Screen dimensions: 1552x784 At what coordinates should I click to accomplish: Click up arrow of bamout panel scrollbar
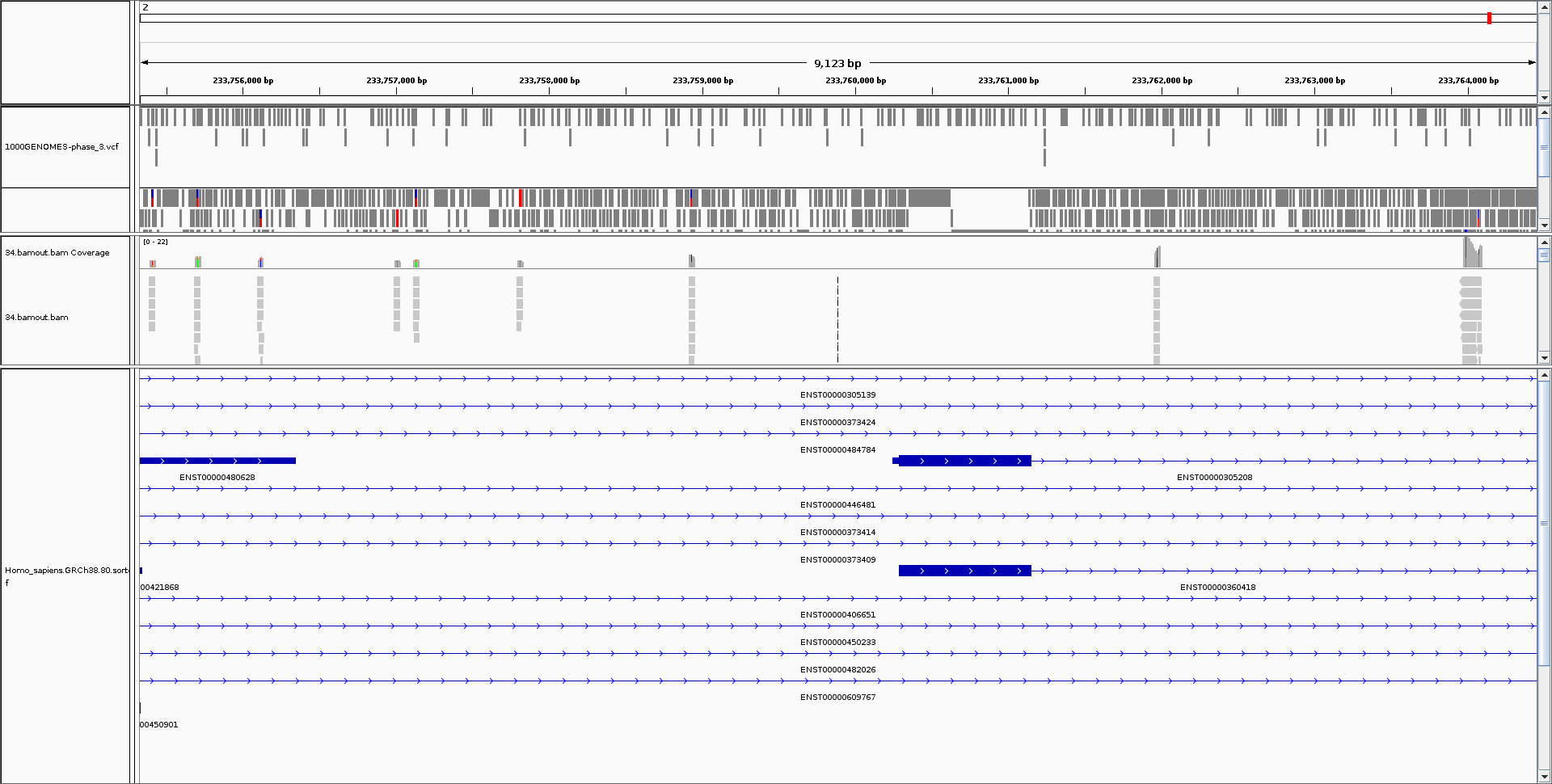tap(1544, 242)
